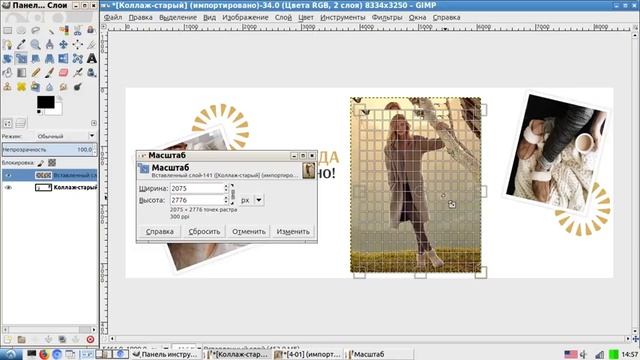The height and width of the screenshot is (360, 640).
Task: Swap foreground and background colors
Action: pos(60,98)
